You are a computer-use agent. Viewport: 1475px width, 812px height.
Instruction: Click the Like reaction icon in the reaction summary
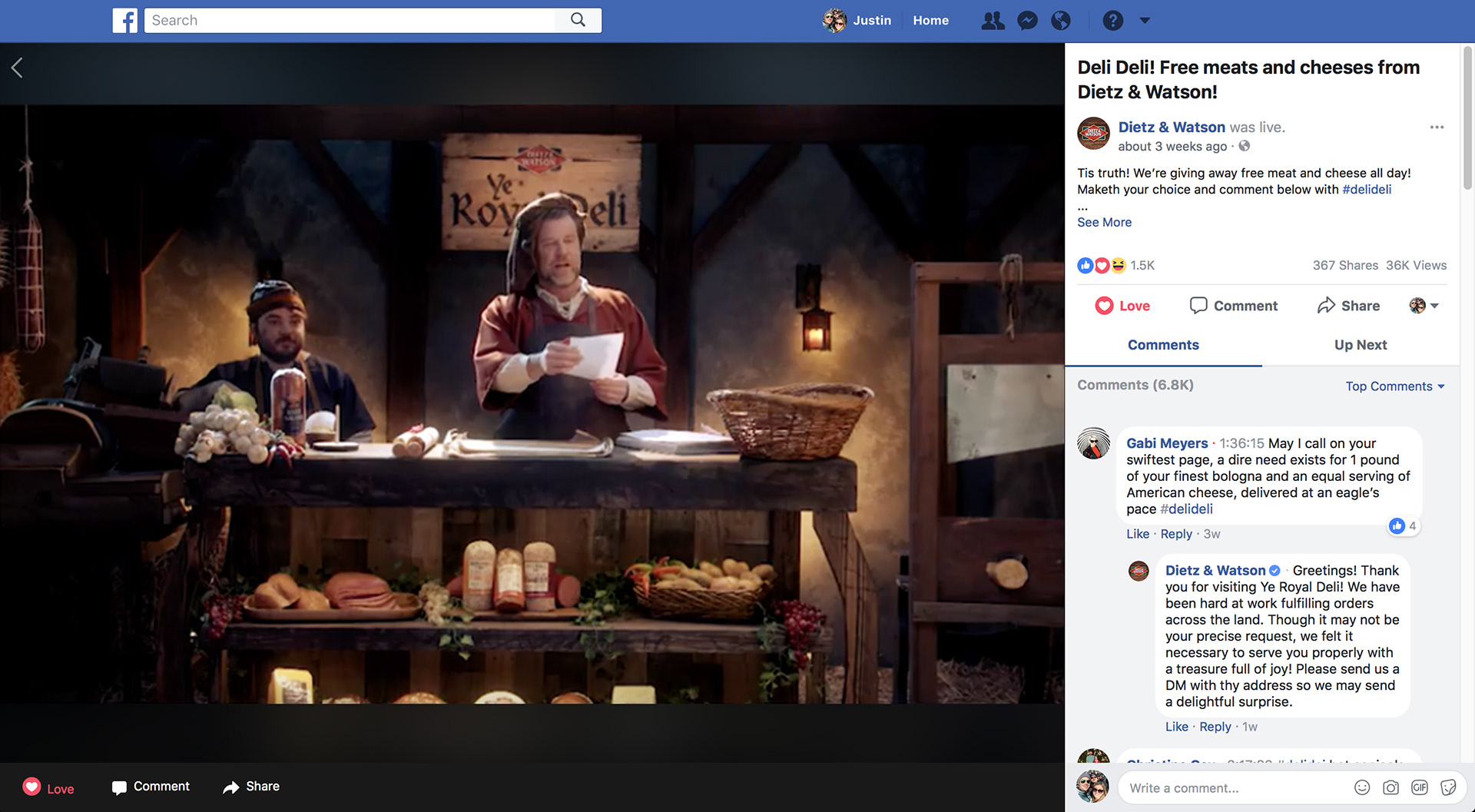pyautogui.click(x=1085, y=265)
